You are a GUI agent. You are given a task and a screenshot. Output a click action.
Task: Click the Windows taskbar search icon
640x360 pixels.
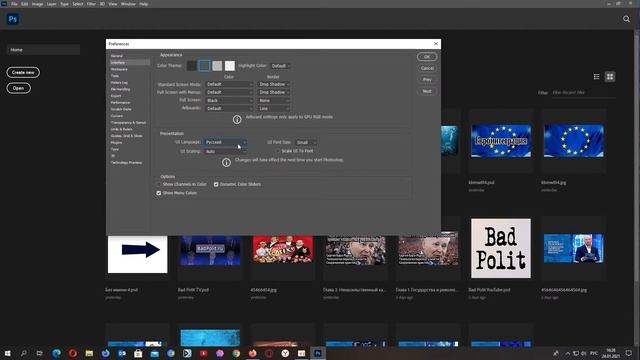24,353
